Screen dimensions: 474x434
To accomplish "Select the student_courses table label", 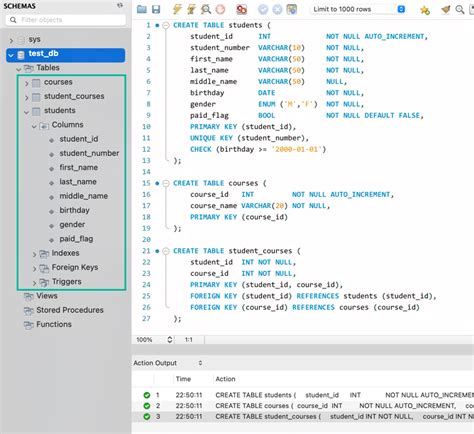I will click(x=74, y=96).
